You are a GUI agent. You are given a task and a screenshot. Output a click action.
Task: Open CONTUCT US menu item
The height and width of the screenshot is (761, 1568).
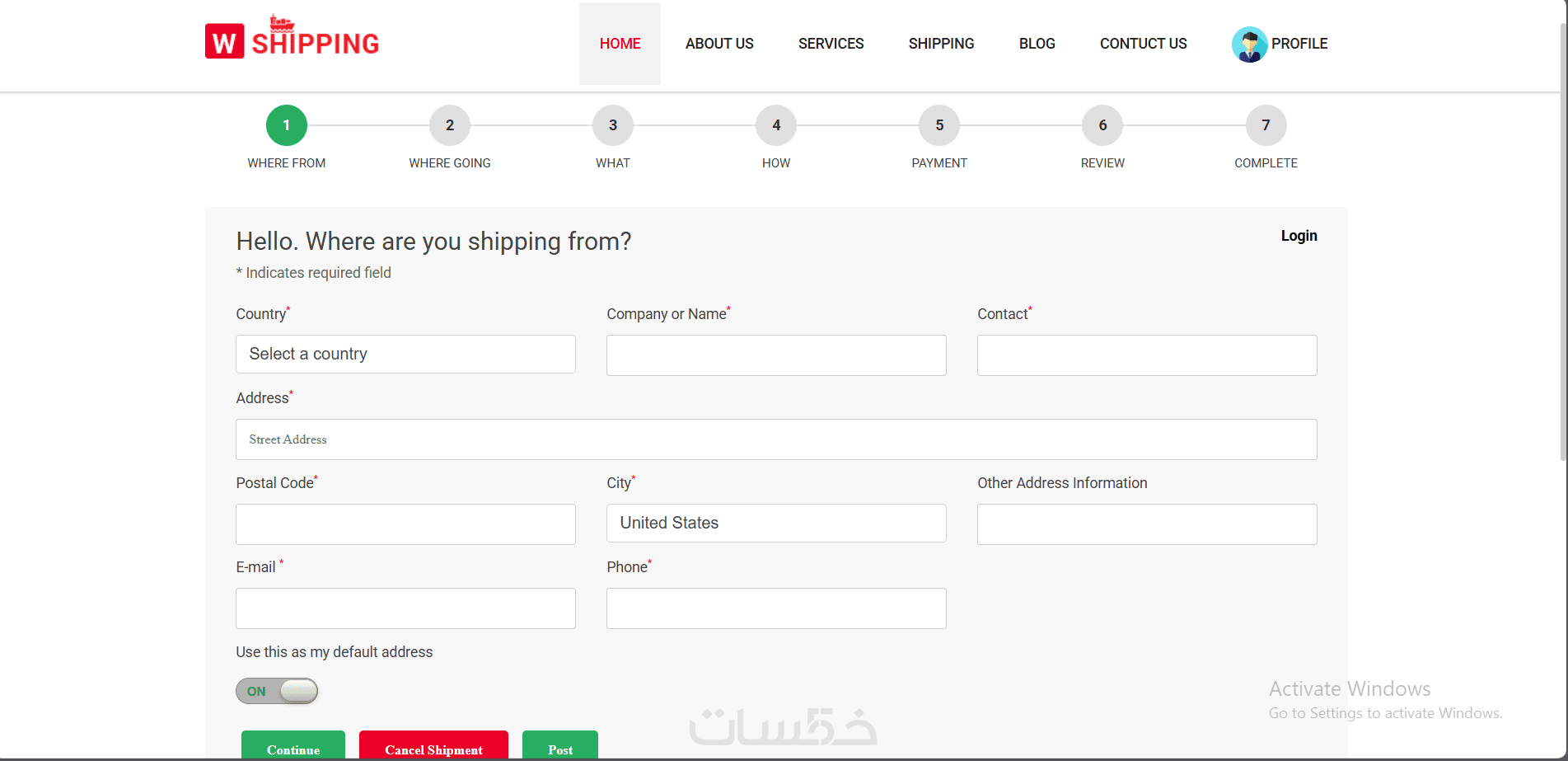click(x=1143, y=44)
